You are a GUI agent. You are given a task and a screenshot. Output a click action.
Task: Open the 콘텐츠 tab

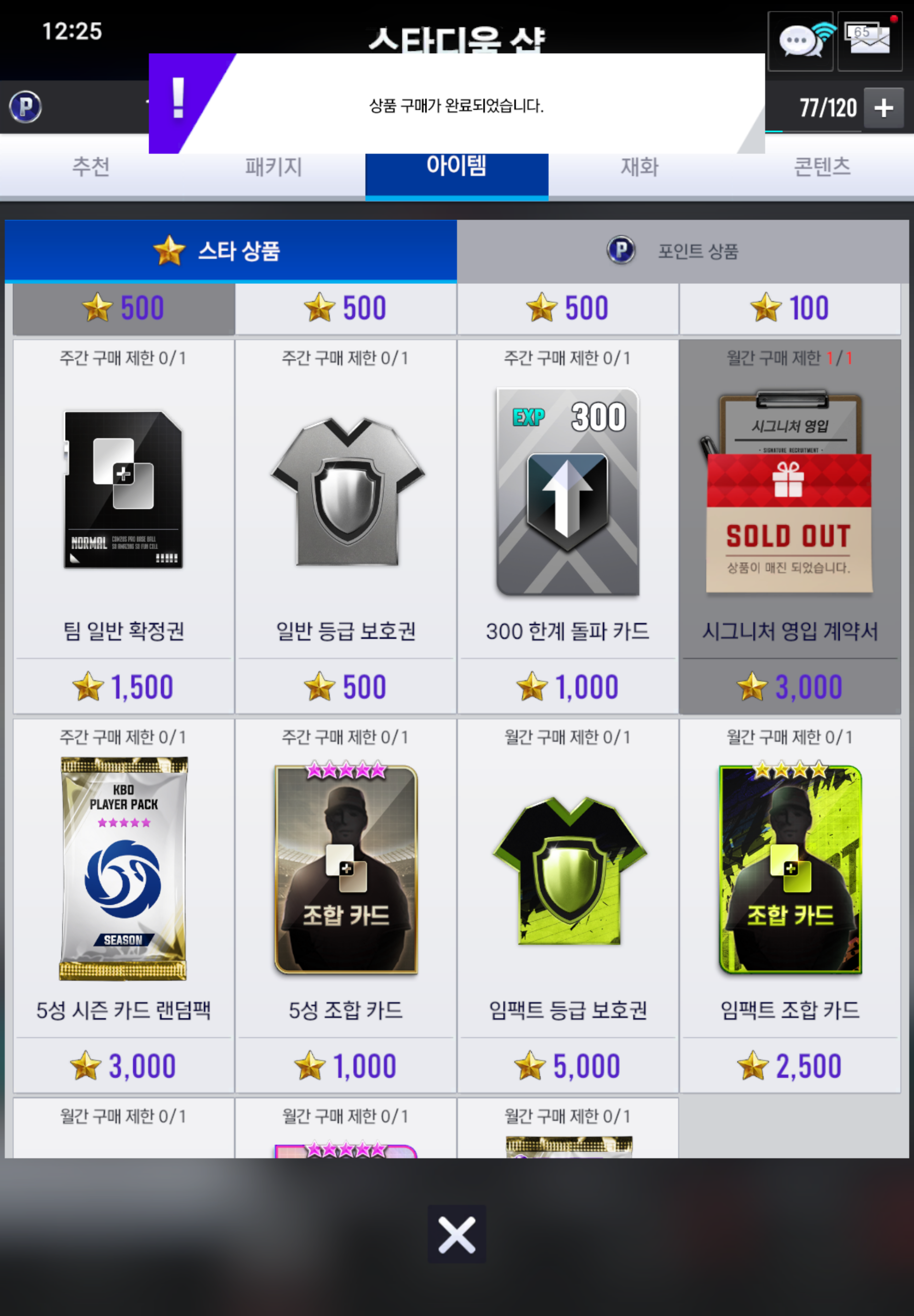(823, 167)
